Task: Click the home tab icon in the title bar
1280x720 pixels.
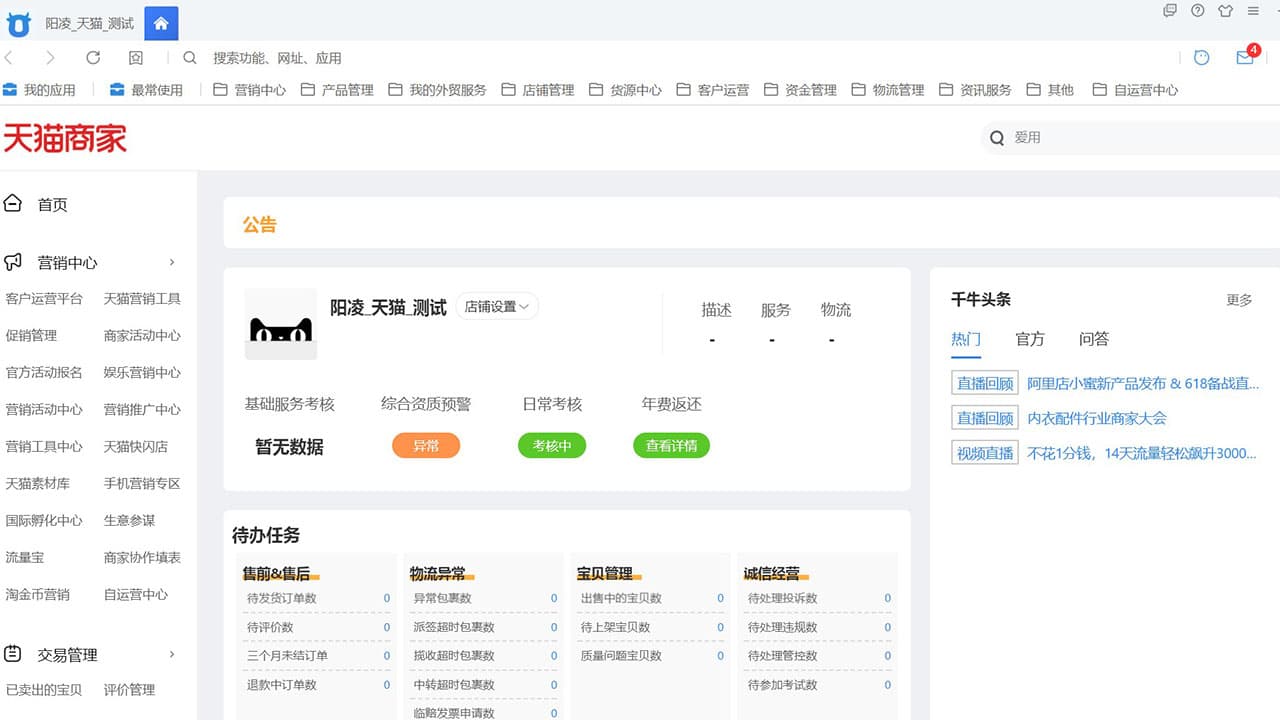Action: [160, 22]
